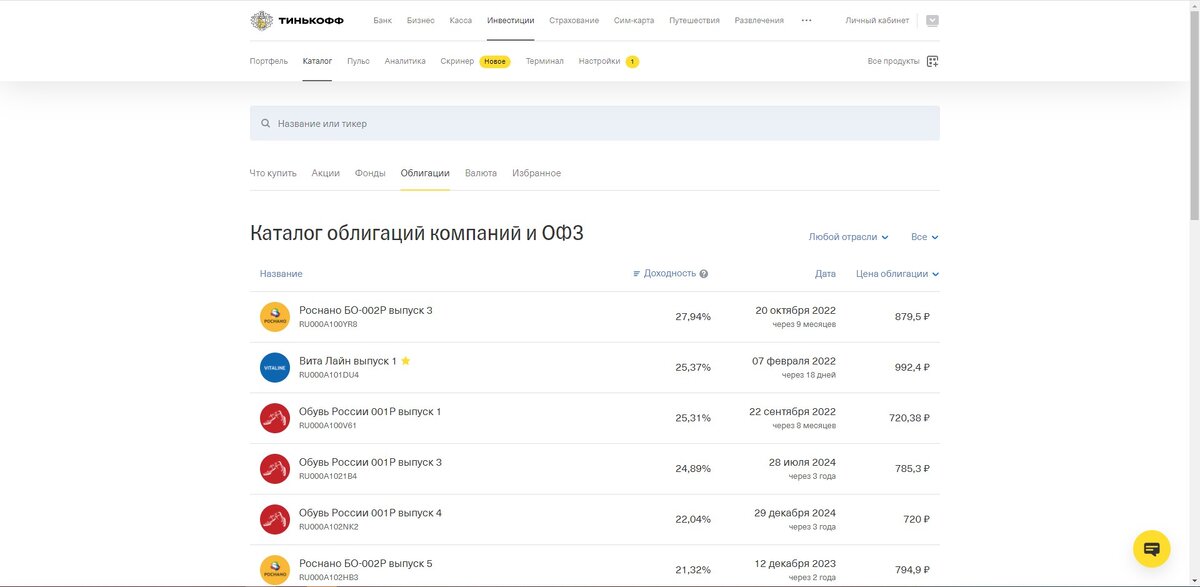Click the Все продукты link

893,61
